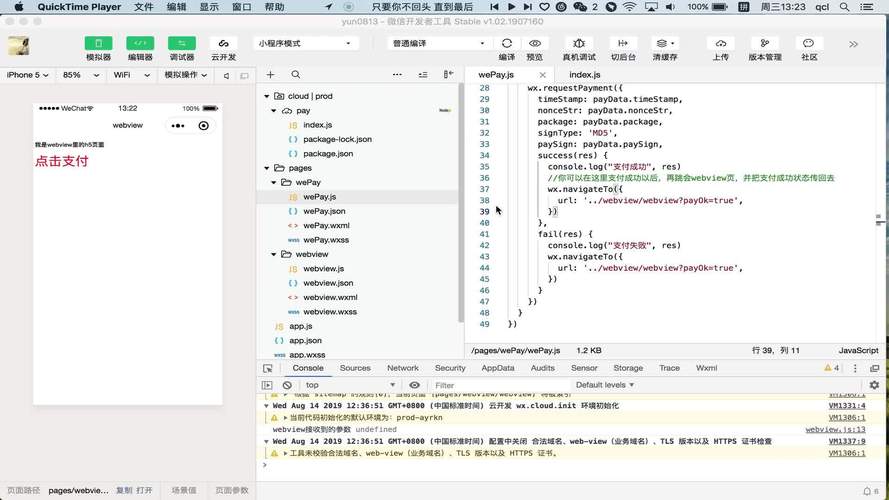This screenshot has width=889, height=500.
Task: Toggle the Debugger panel button
Action: 181,44
